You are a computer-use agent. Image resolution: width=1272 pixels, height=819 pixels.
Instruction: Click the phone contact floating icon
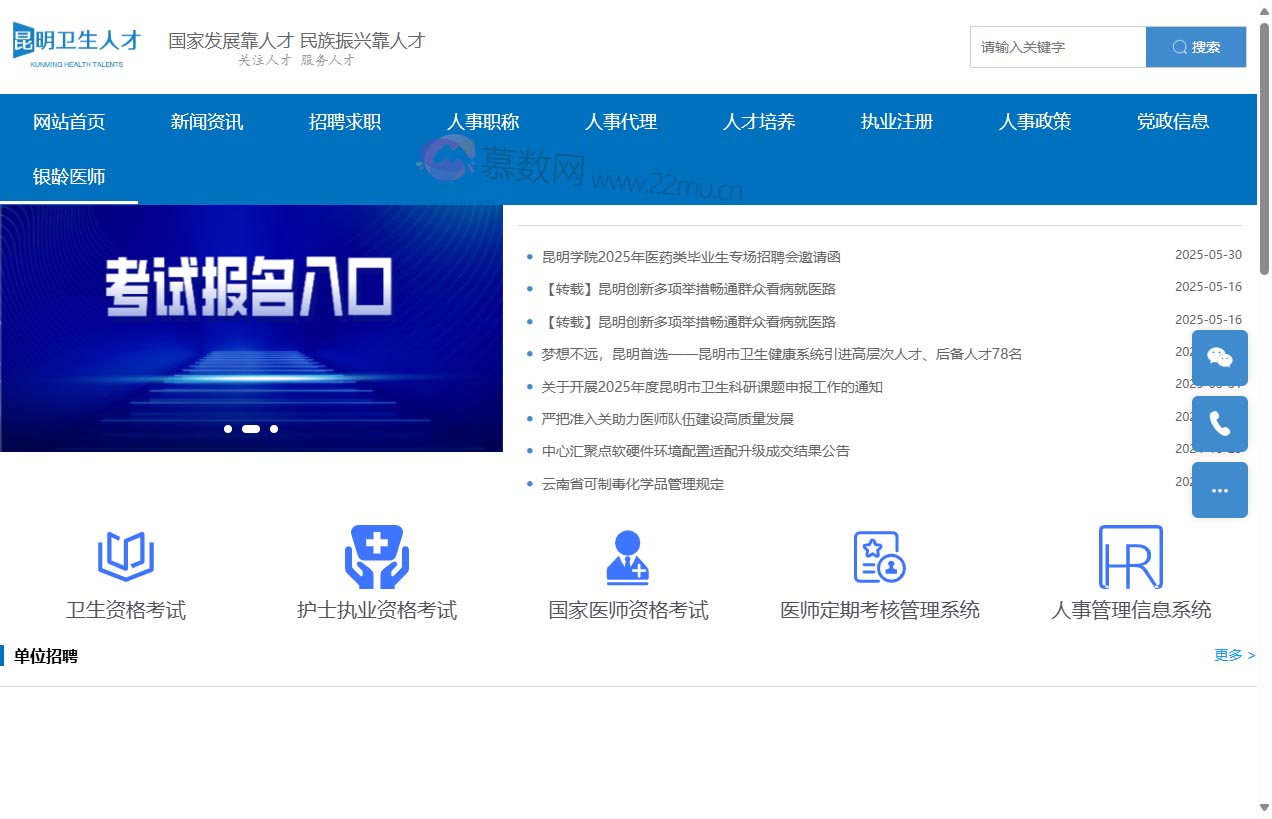pos(1219,423)
